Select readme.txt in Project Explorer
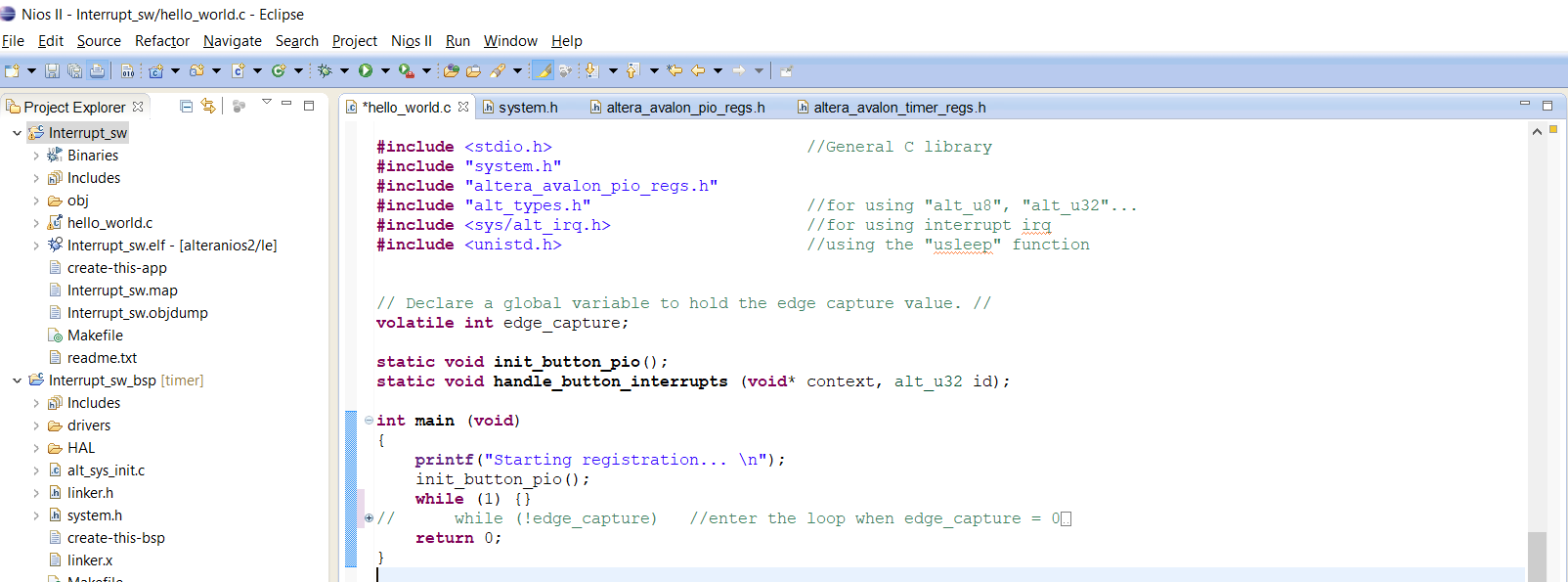1568x582 pixels. pos(102,358)
